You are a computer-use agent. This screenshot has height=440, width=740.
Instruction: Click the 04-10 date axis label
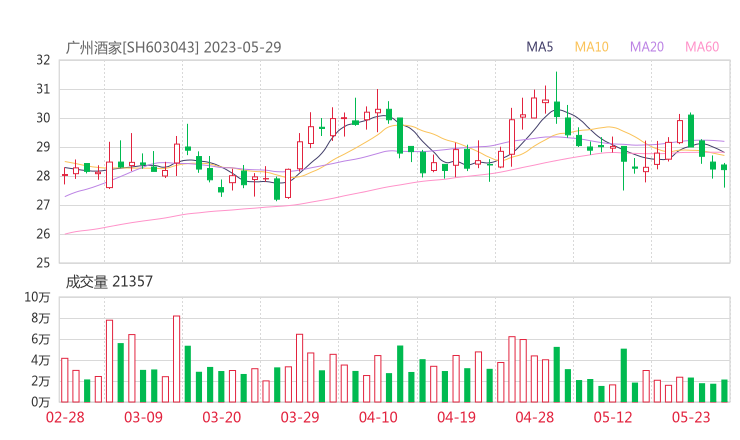click(378, 417)
